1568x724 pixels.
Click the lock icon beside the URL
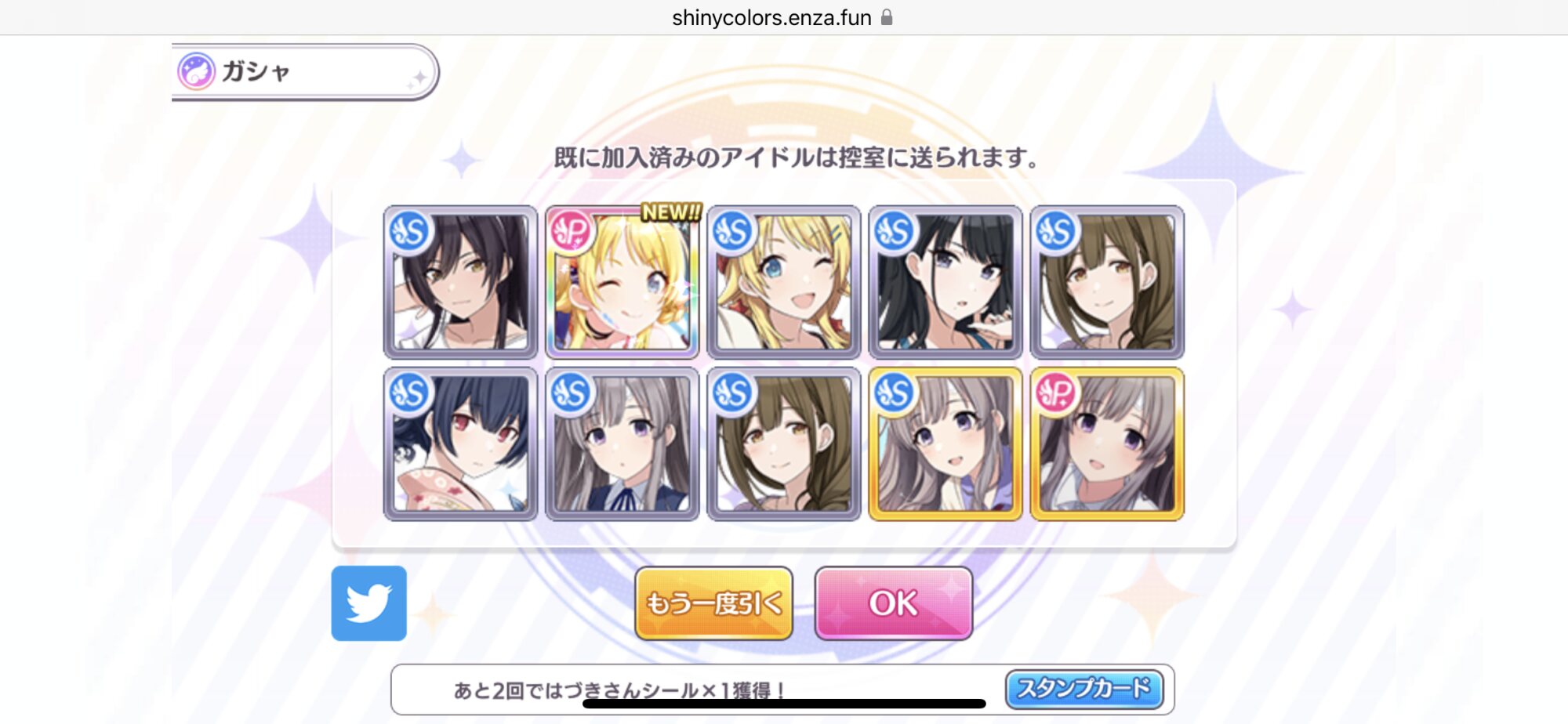coord(887,16)
